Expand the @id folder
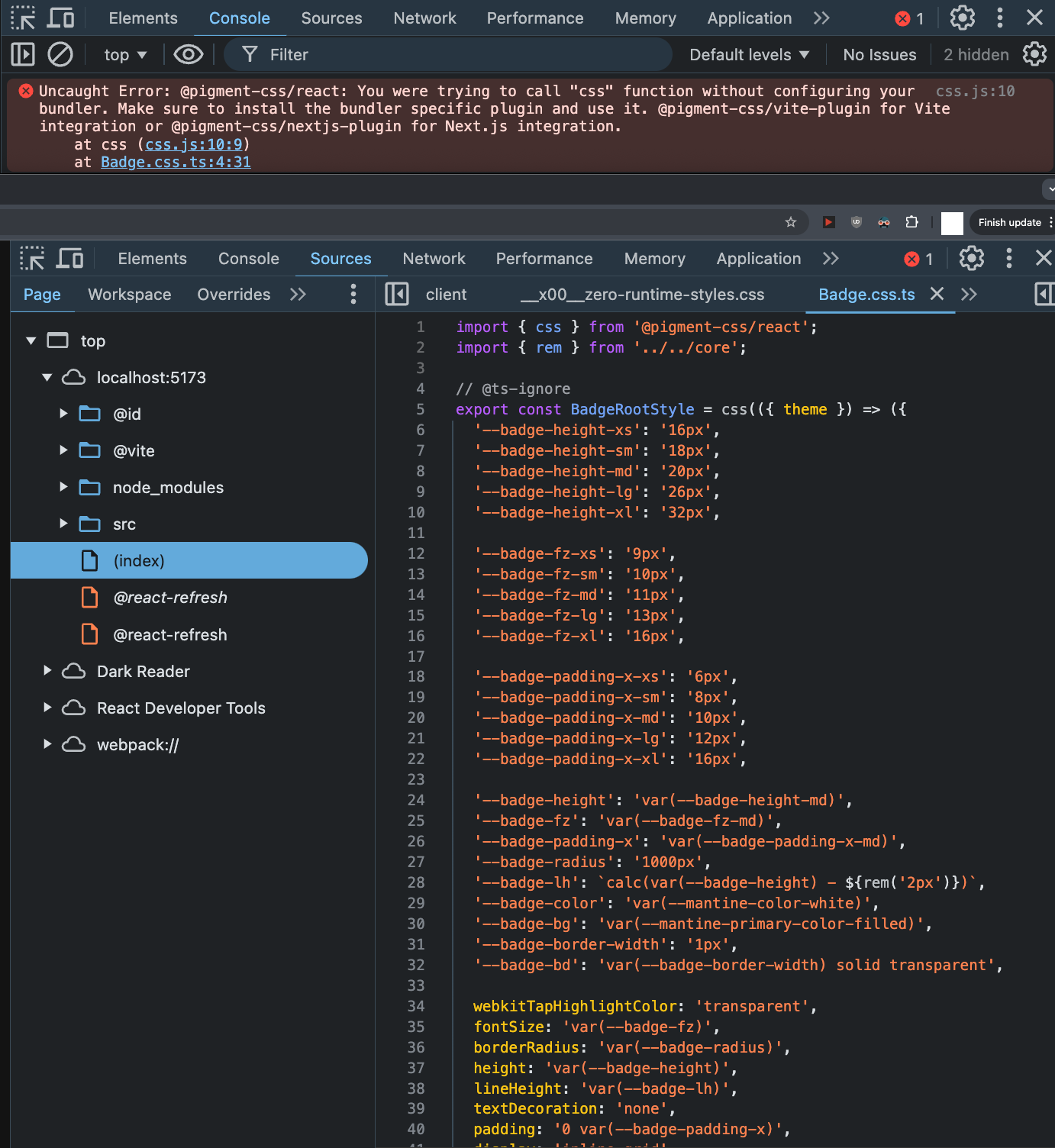 pyautogui.click(x=63, y=414)
